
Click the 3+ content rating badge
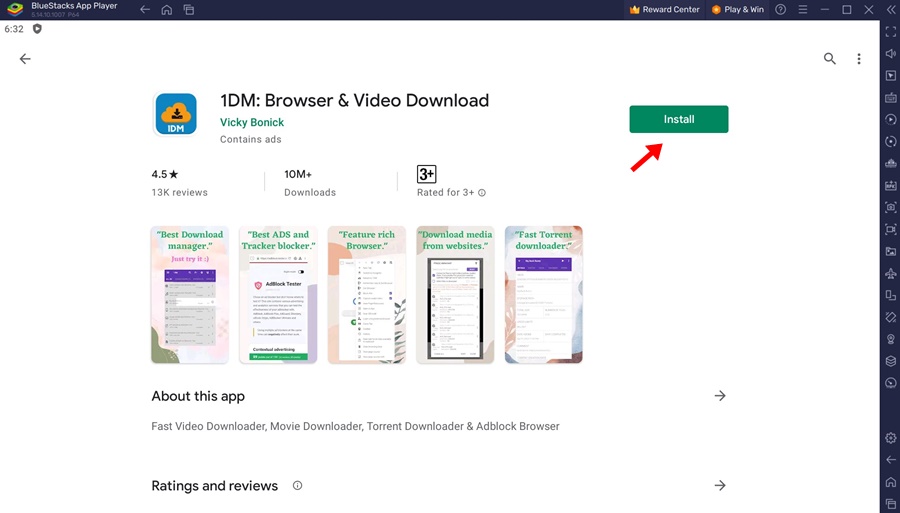click(426, 174)
